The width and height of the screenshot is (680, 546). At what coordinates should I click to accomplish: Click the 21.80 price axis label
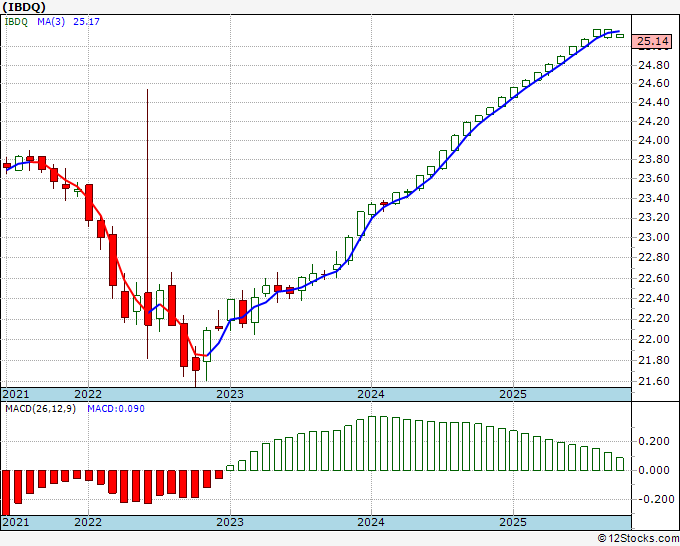[654, 360]
